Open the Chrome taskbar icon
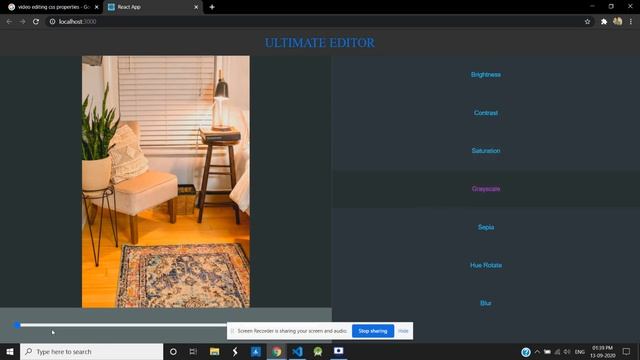 277,351
